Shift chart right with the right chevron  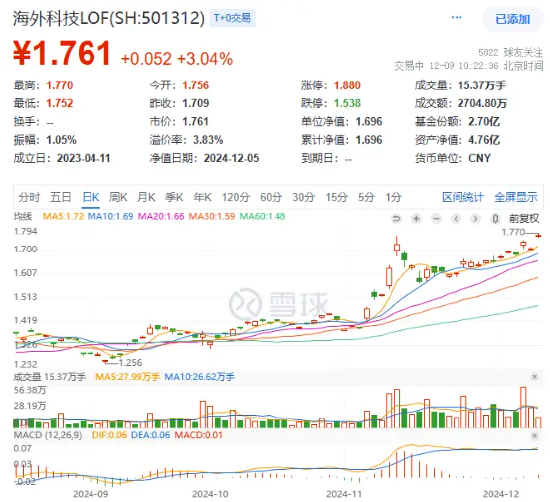[x=475, y=219]
